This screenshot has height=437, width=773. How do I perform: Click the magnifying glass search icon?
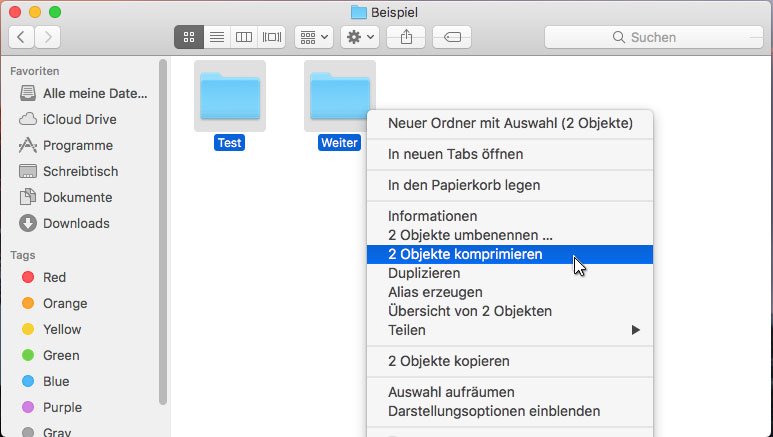coord(619,37)
